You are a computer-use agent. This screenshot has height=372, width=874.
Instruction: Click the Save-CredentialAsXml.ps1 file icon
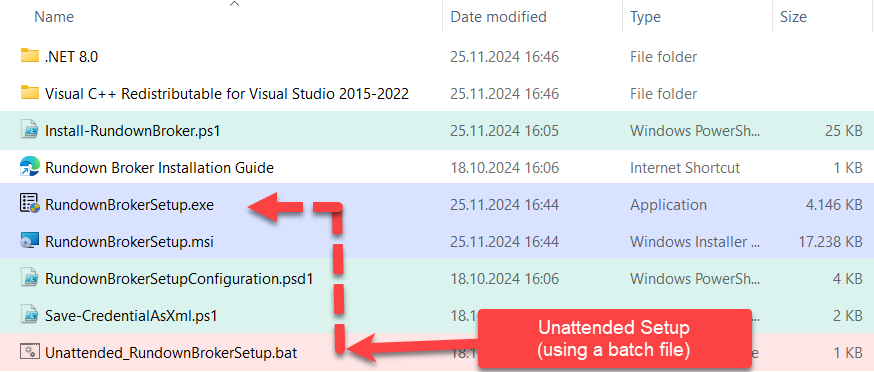pyautogui.click(x=29, y=315)
